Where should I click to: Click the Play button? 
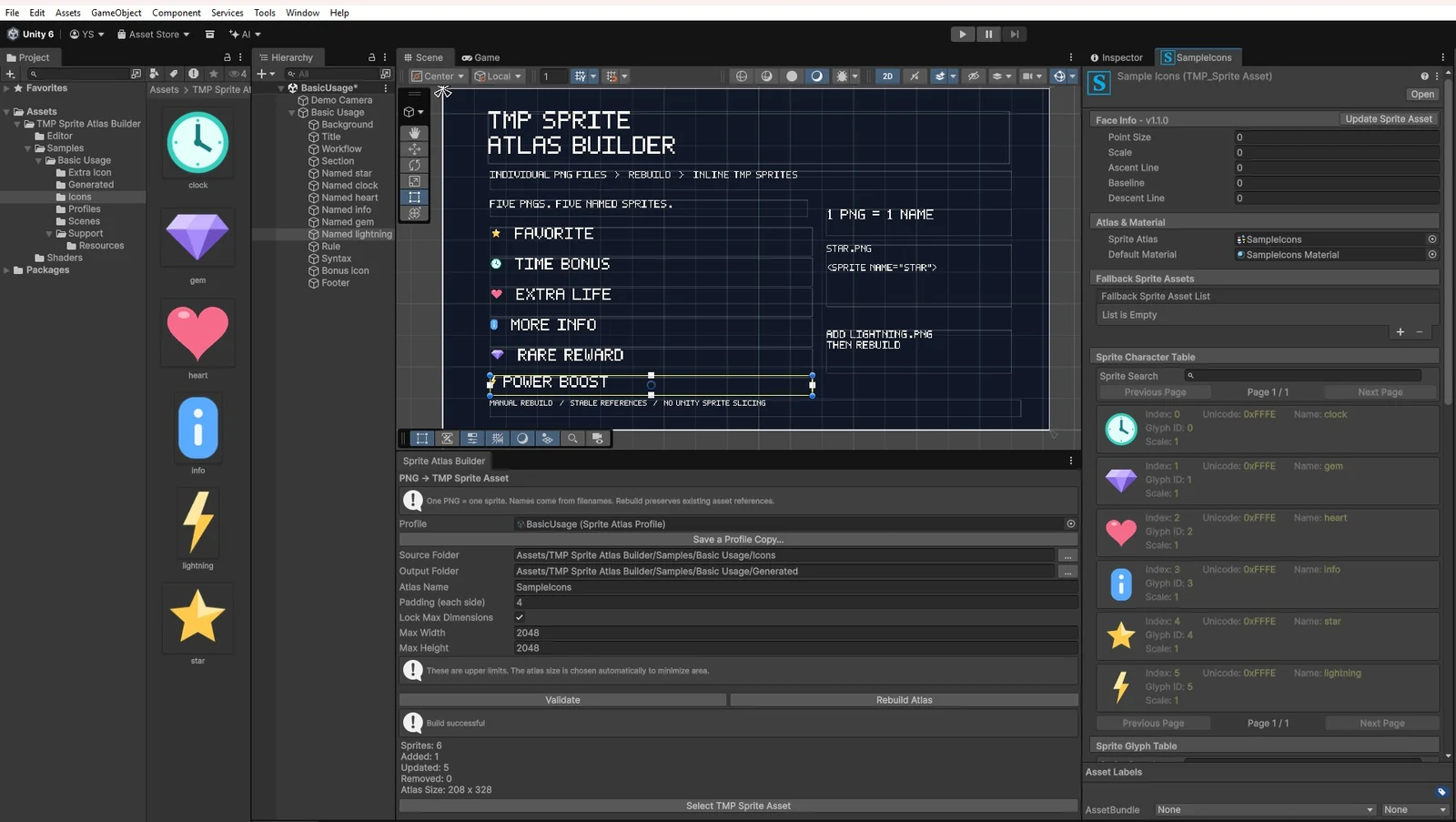click(962, 35)
